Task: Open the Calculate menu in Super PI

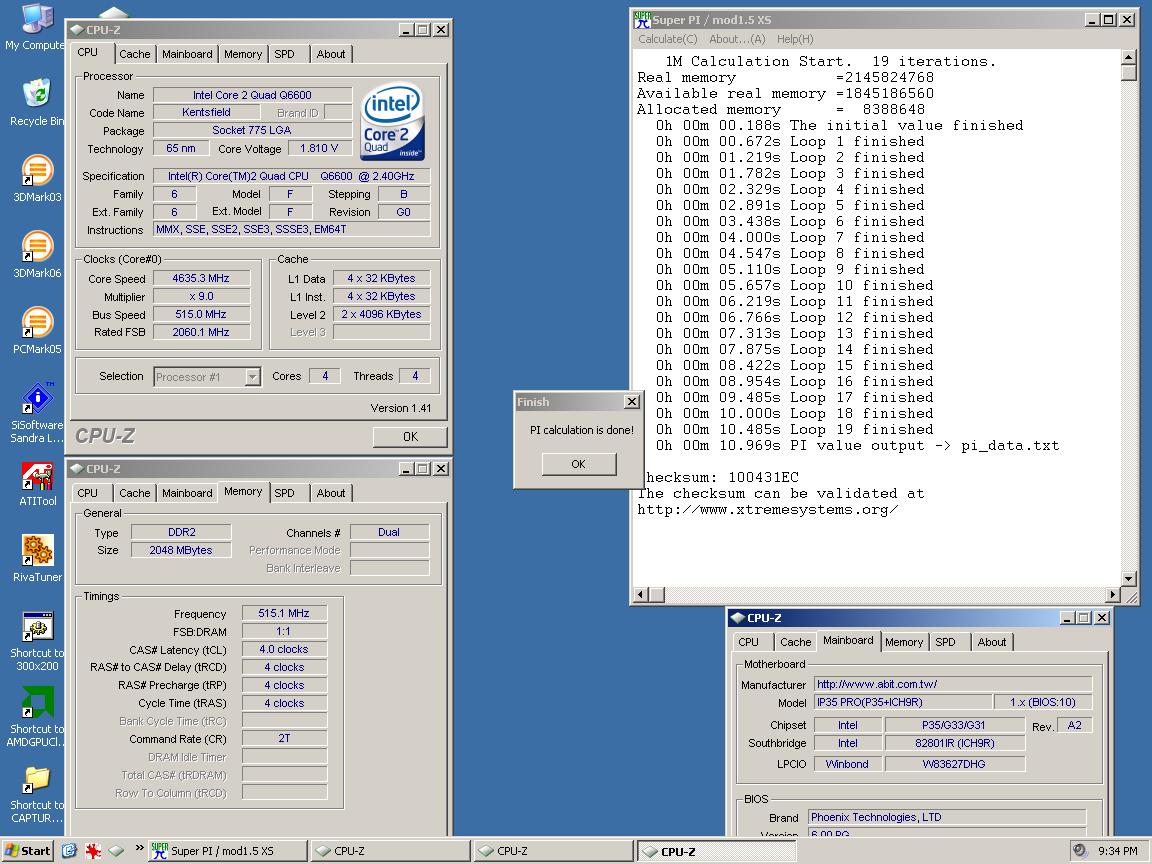Action: [667, 39]
